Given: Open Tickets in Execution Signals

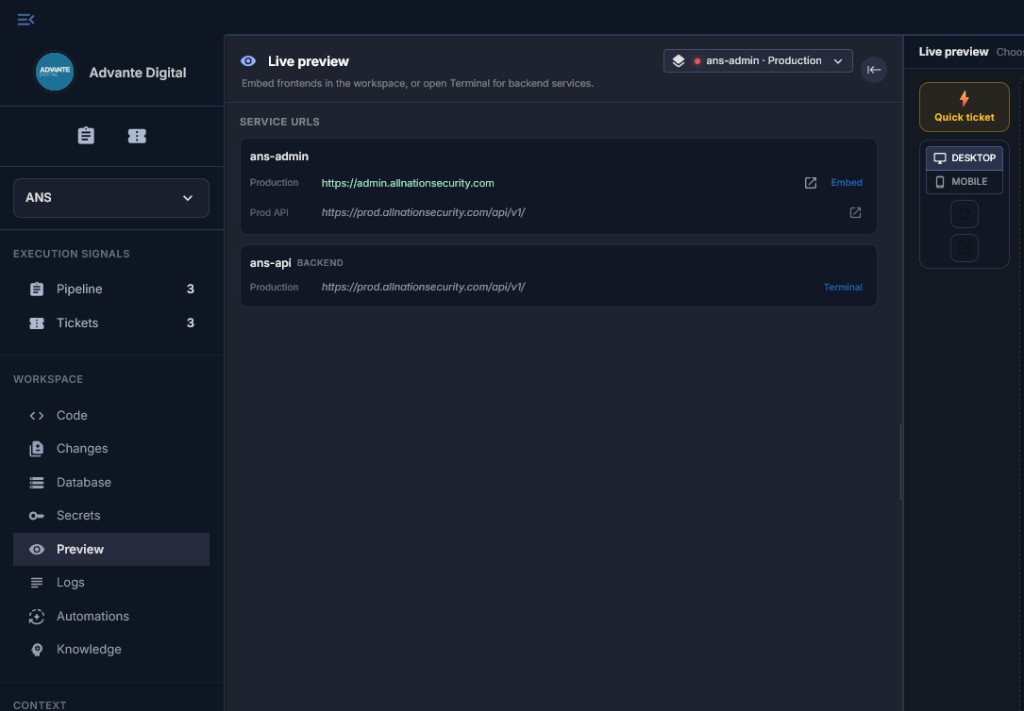Looking at the screenshot, I should tap(111, 323).
